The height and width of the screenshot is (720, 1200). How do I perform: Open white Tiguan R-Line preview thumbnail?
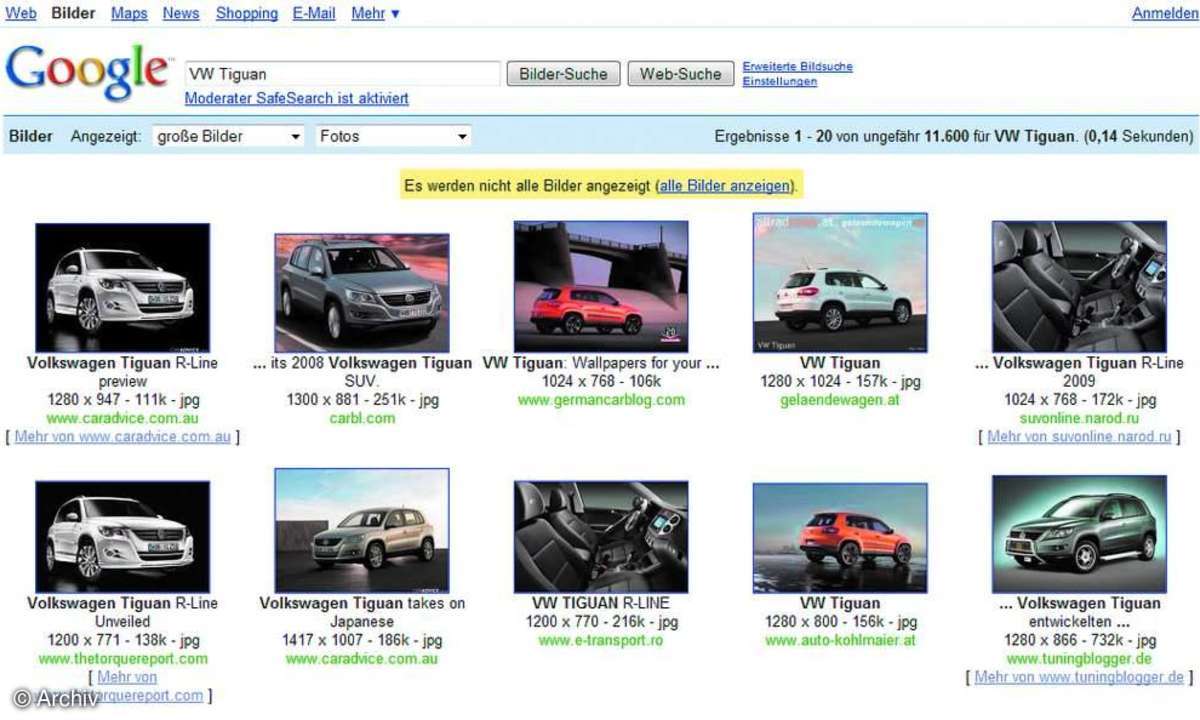tap(123, 287)
